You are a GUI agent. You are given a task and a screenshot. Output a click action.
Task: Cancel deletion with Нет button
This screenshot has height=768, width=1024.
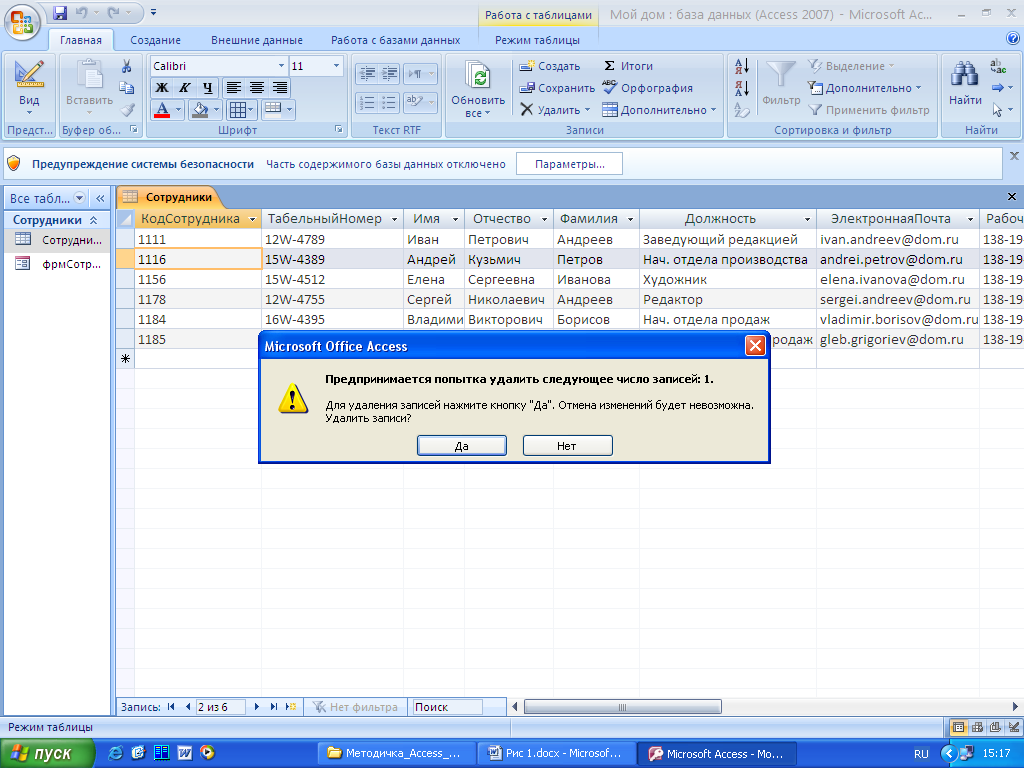[567, 446]
